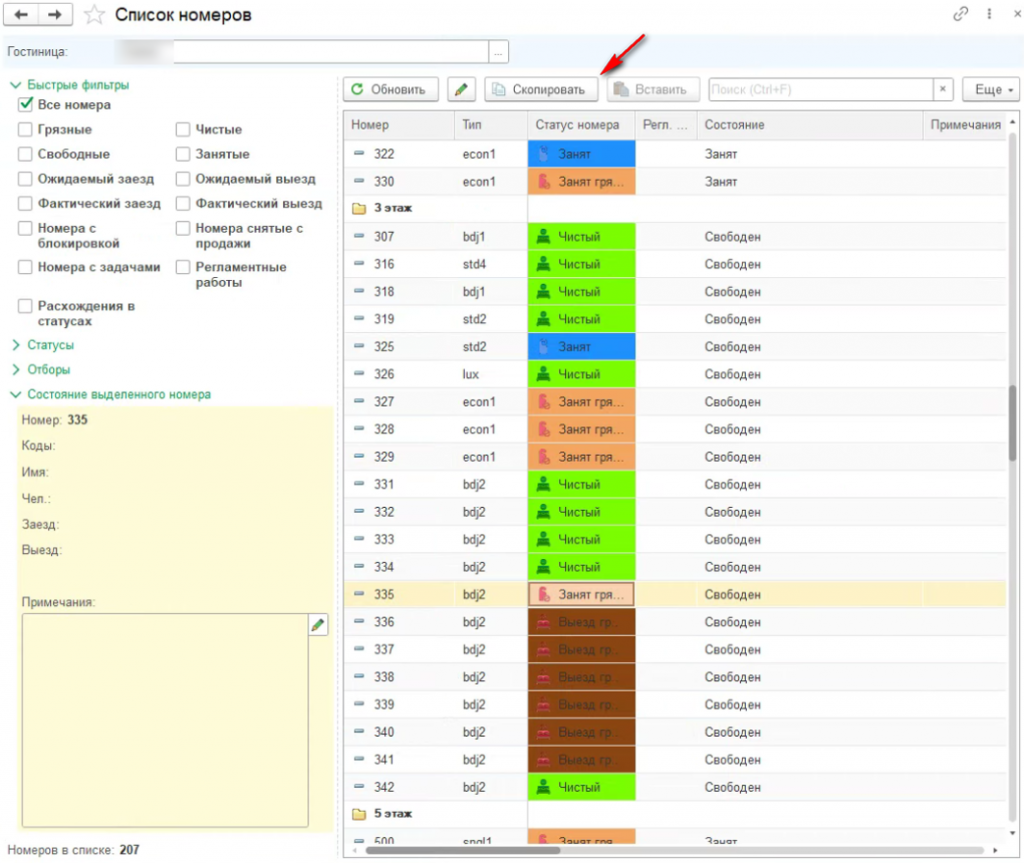Click the pencil edit icon in toolbar
Viewport: 1024px width, 863px height.
[x=461, y=90]
